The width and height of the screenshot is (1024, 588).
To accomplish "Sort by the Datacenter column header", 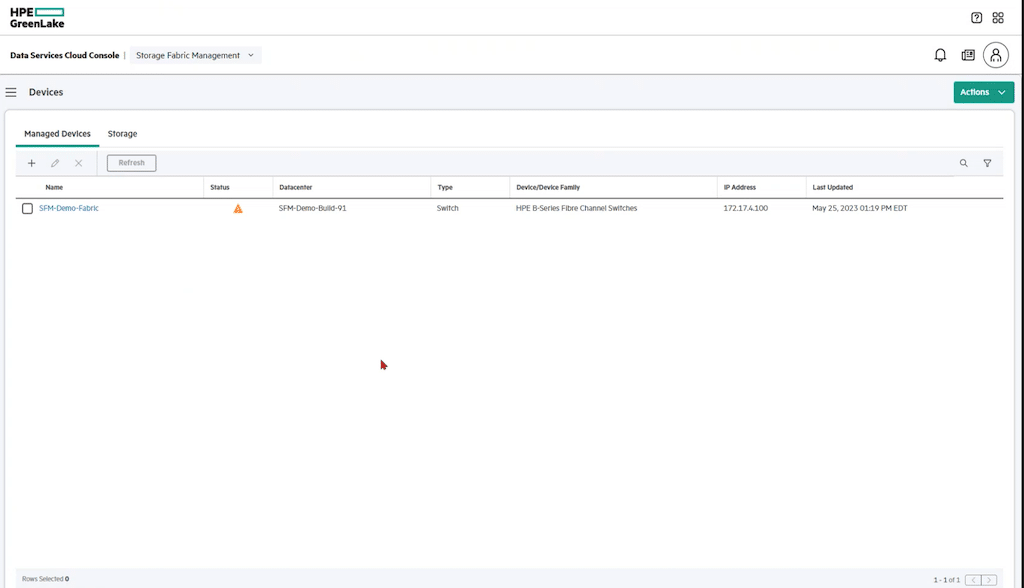I will [x=295, y=188].
